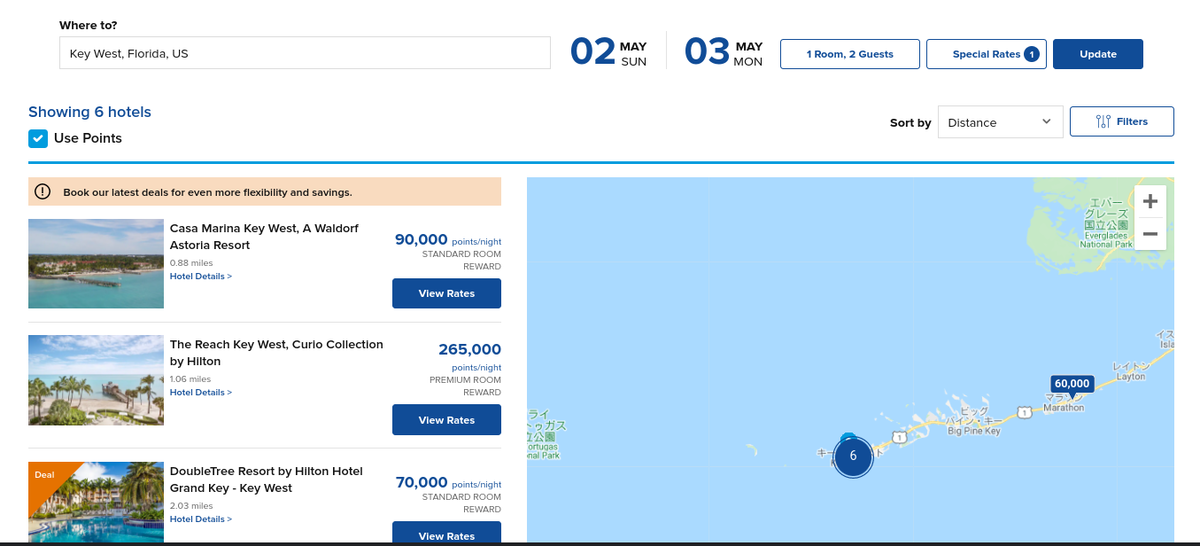
Task: Click the 70,000 points/night price
Action: click(448, 482)
